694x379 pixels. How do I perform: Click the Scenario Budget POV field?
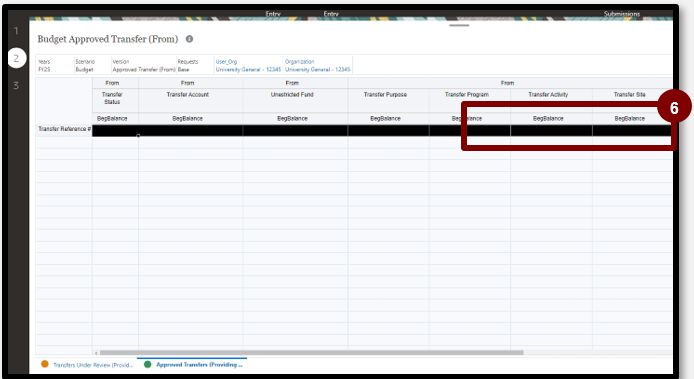85,66
